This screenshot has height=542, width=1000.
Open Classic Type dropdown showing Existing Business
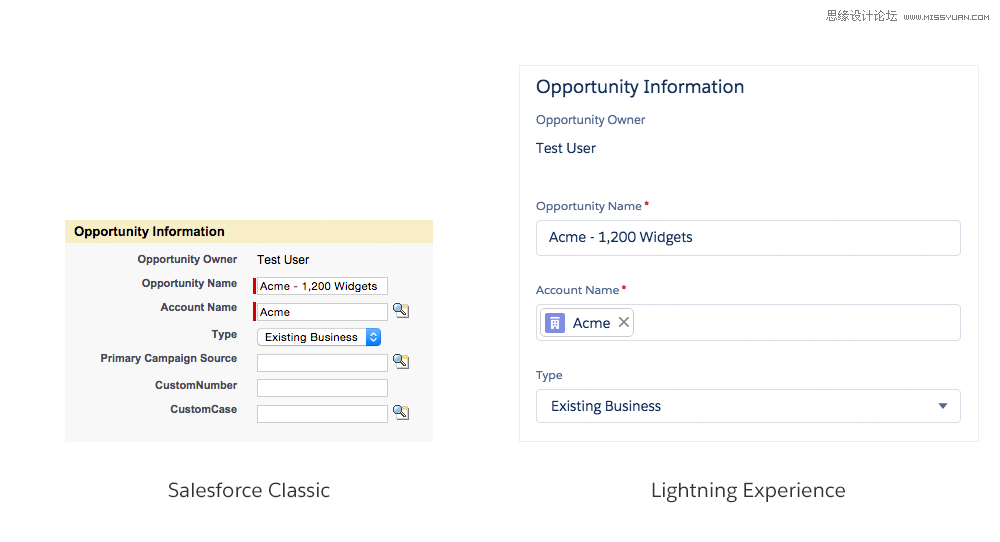pyautogui.click(x=319, y=337)
